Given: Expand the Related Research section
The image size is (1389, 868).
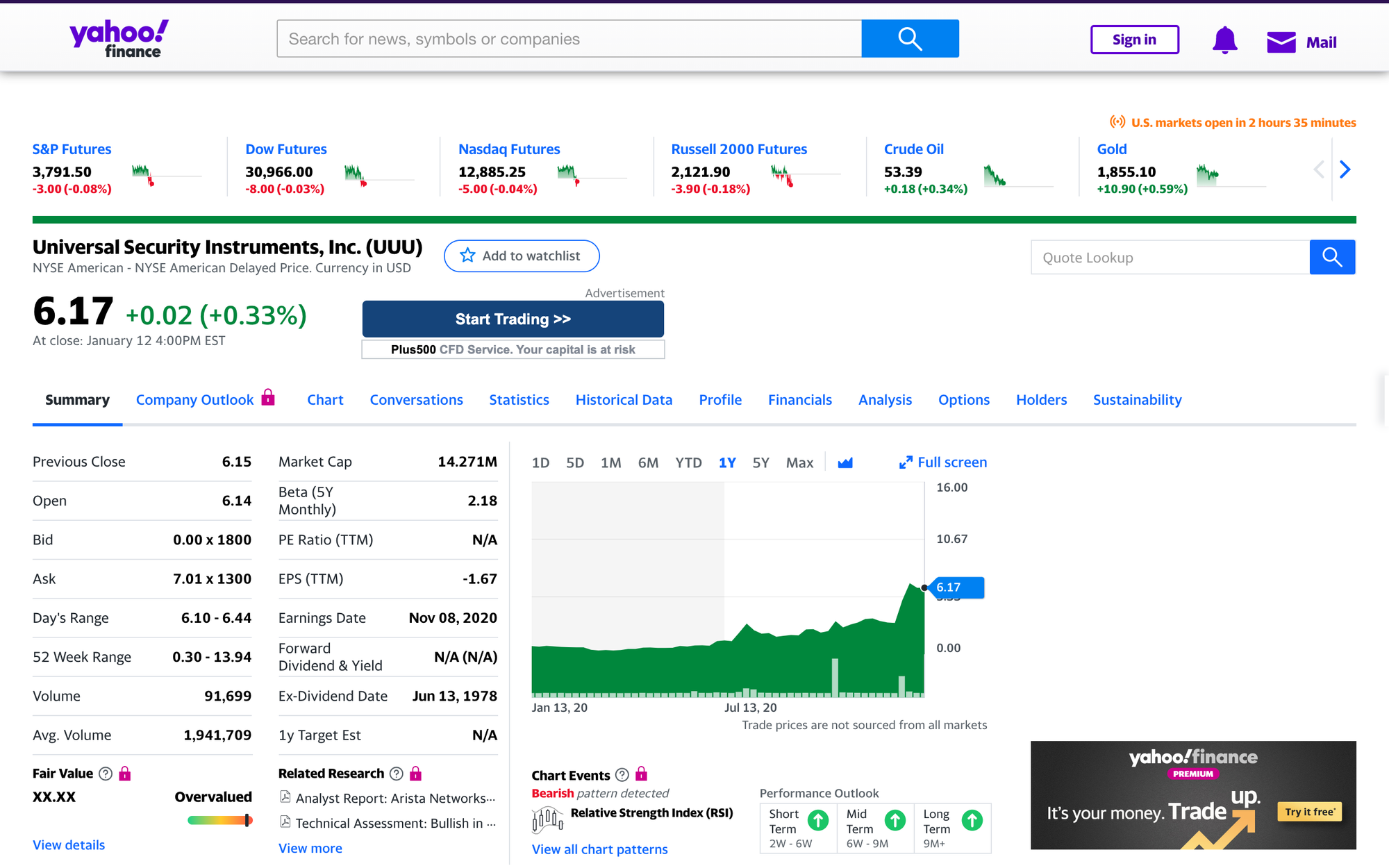Looking at the screenshot, I should tap(310, 845).
